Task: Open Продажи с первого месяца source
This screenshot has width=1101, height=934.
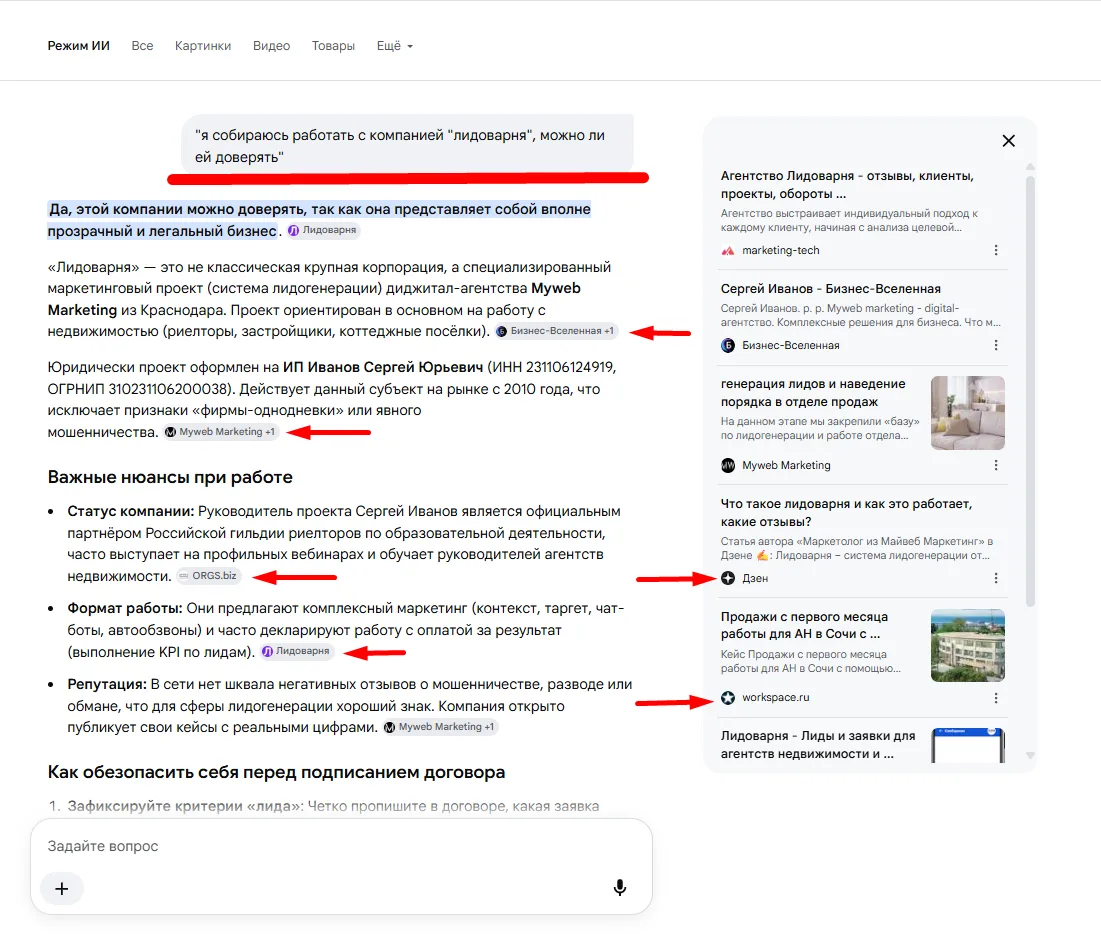Action: coord(805,625)
